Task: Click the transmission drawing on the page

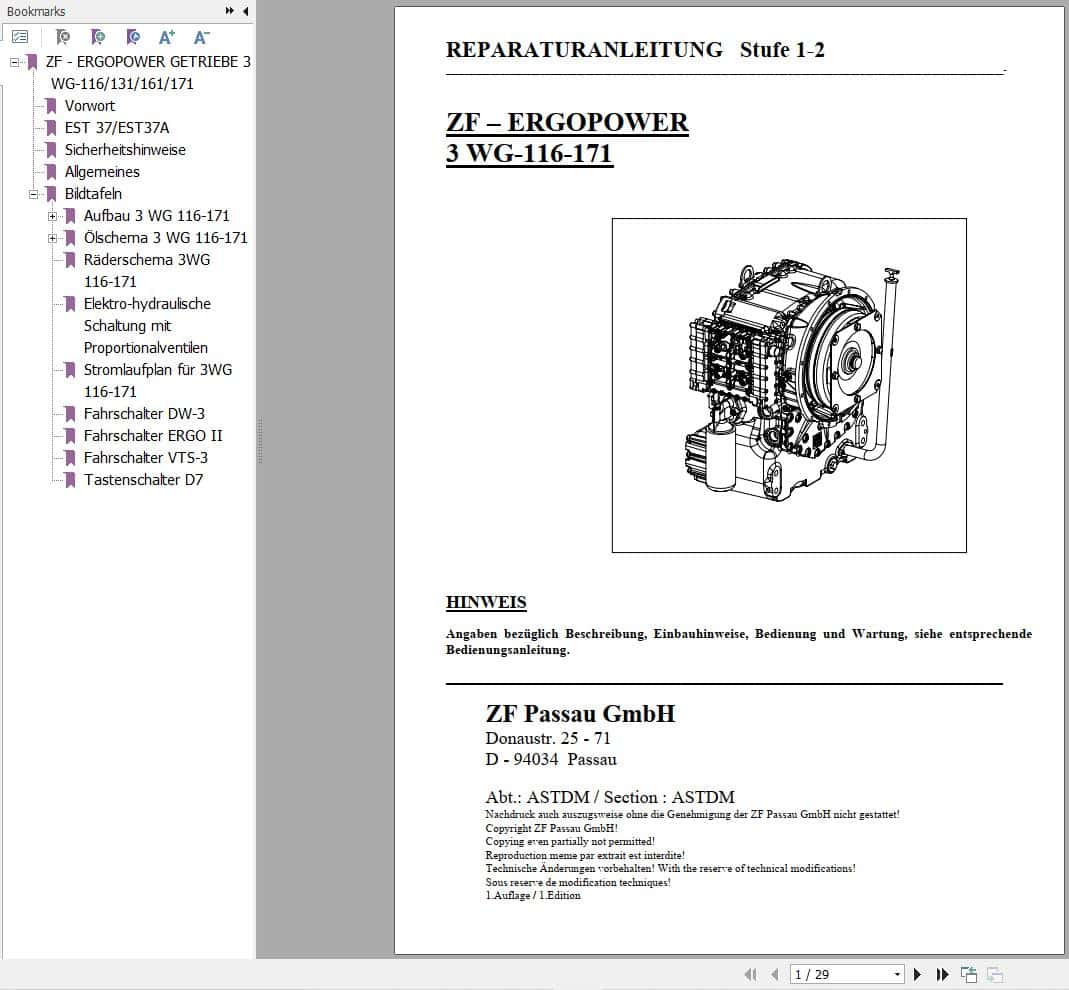Action: (789, 385)
